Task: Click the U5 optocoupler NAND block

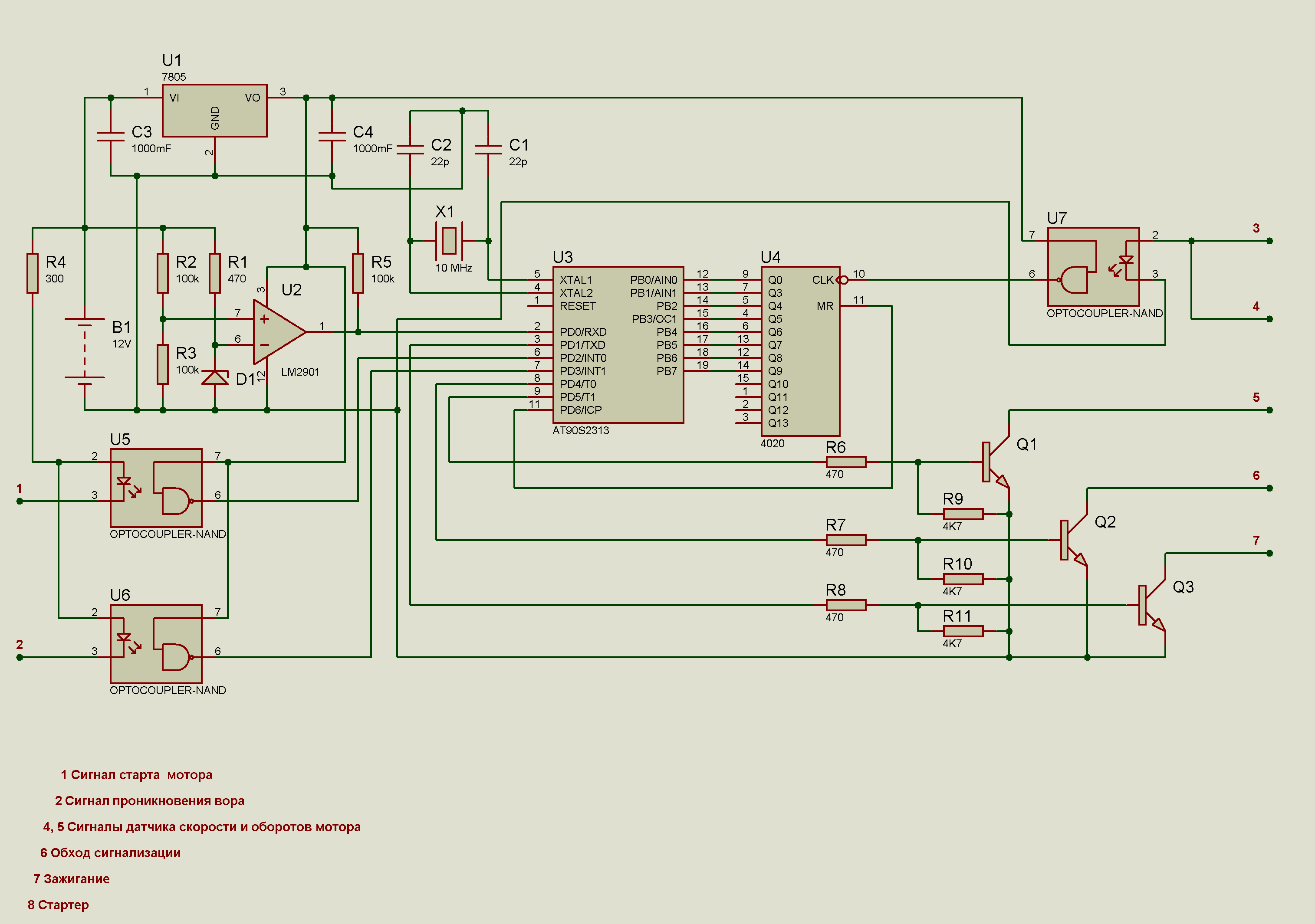Action: [x=156, y=488]
